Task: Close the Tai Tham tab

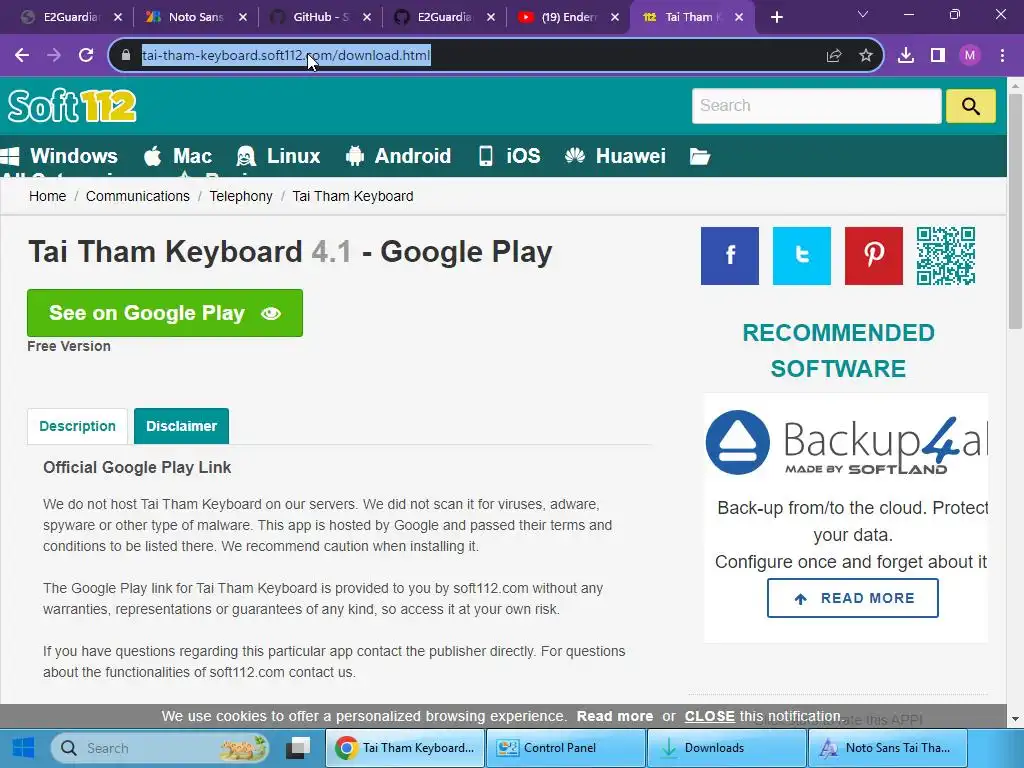Action: (x=739, y=17)
